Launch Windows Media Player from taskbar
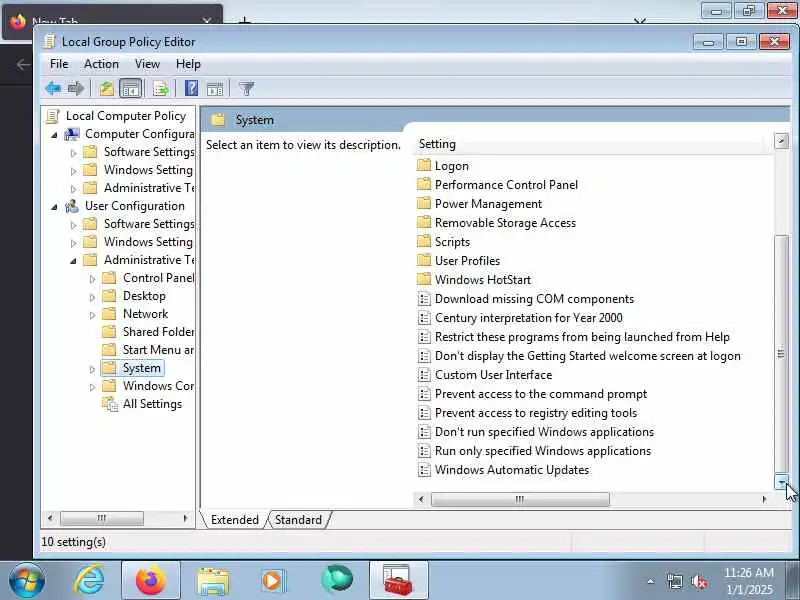Screen dimensions: 800x600 click(x=273, y=580)
